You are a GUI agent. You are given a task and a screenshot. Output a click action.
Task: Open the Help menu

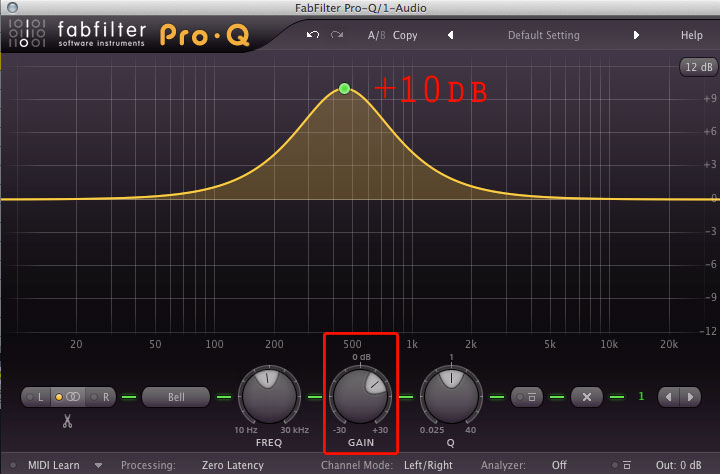tap(691, 35)
